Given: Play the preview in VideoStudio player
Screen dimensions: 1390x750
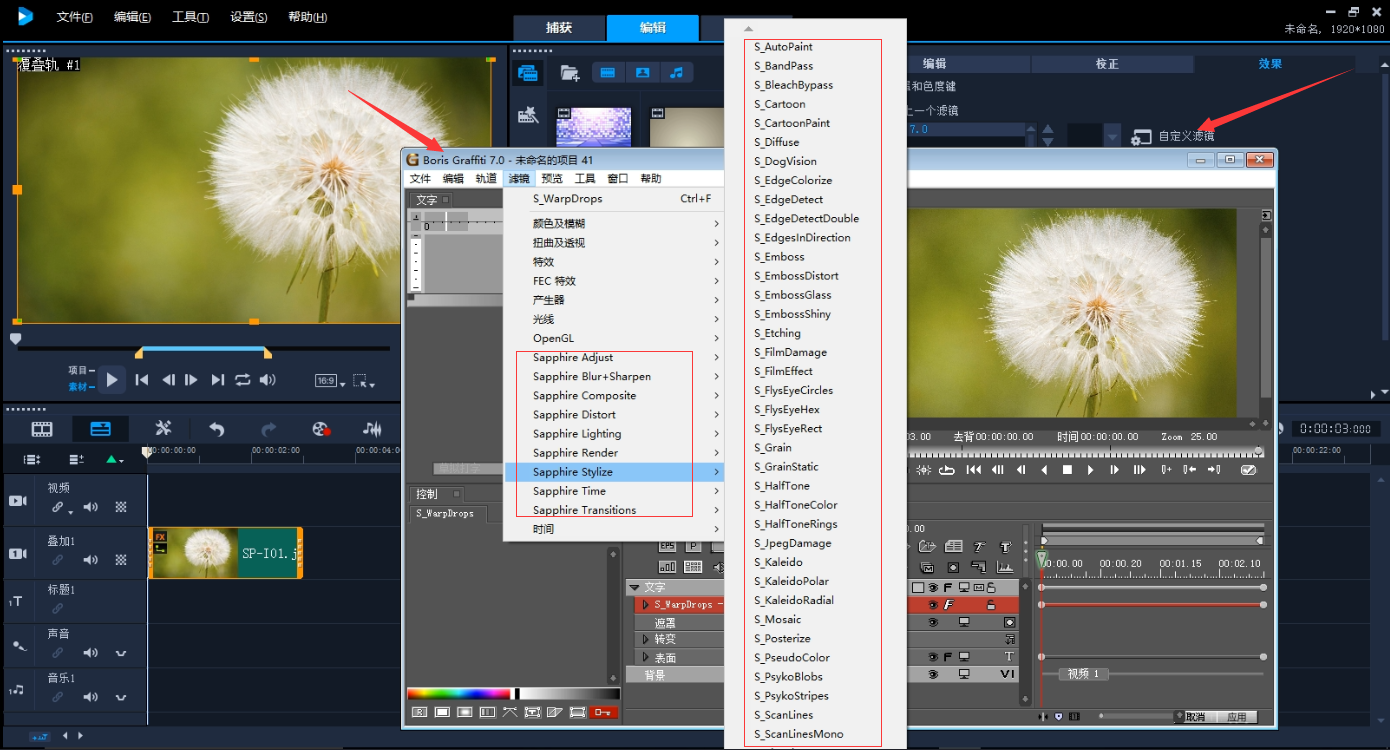Looking at the screenshot, I should (112, 380).
